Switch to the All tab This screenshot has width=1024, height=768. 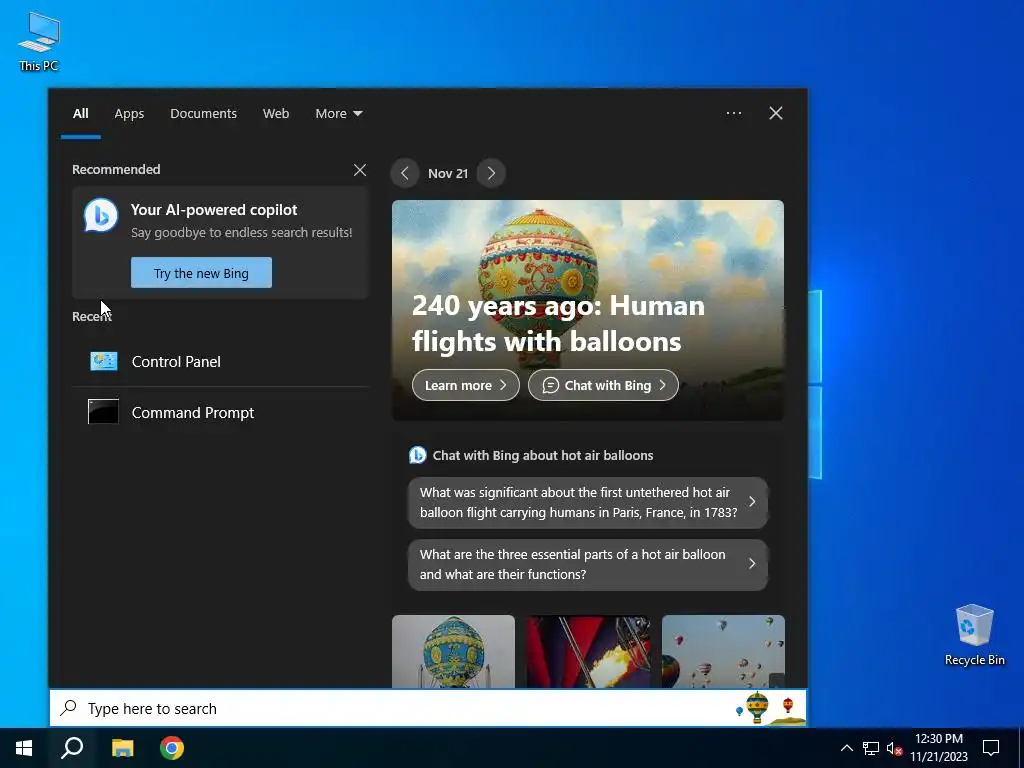click(x=80, y=113)
